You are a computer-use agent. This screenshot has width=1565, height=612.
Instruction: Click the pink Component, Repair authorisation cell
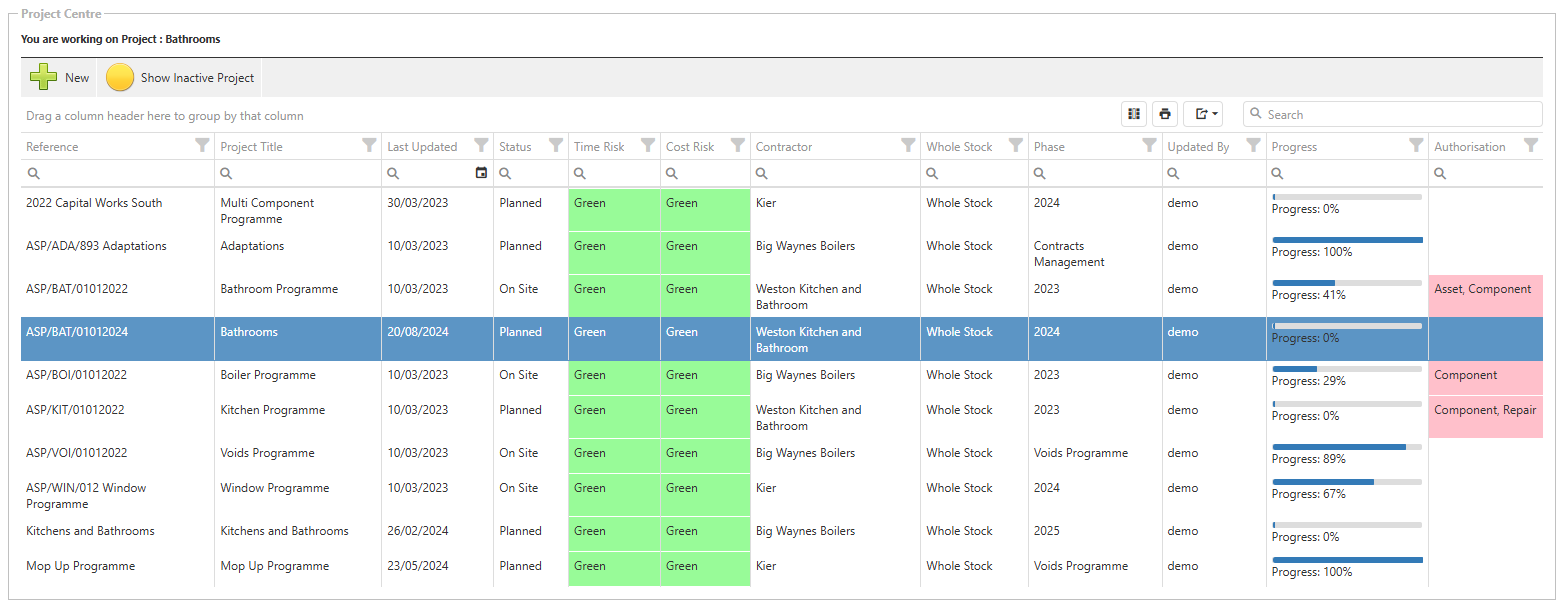coord(1485,410)
